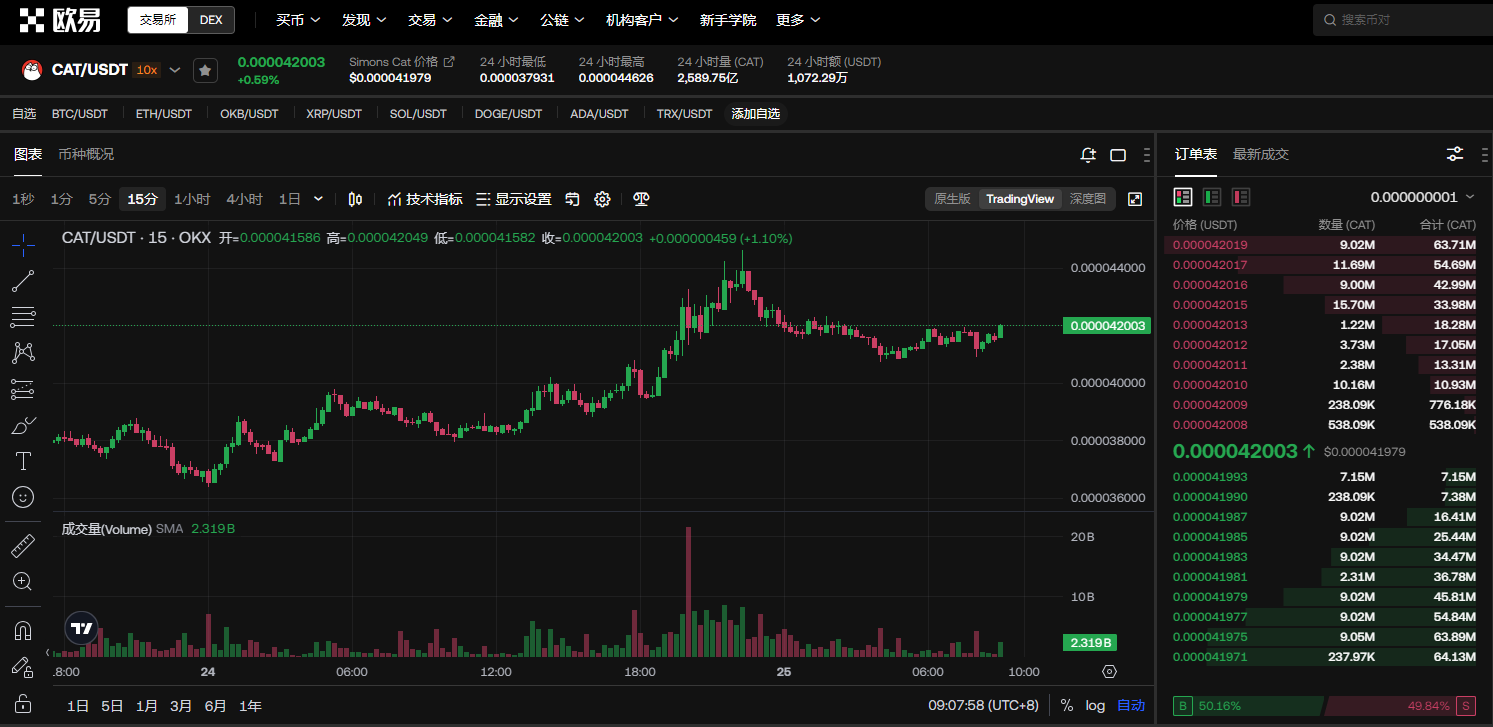Switch chart to depth map view
The image size is (1493, 727).
tap(1087, 199)
